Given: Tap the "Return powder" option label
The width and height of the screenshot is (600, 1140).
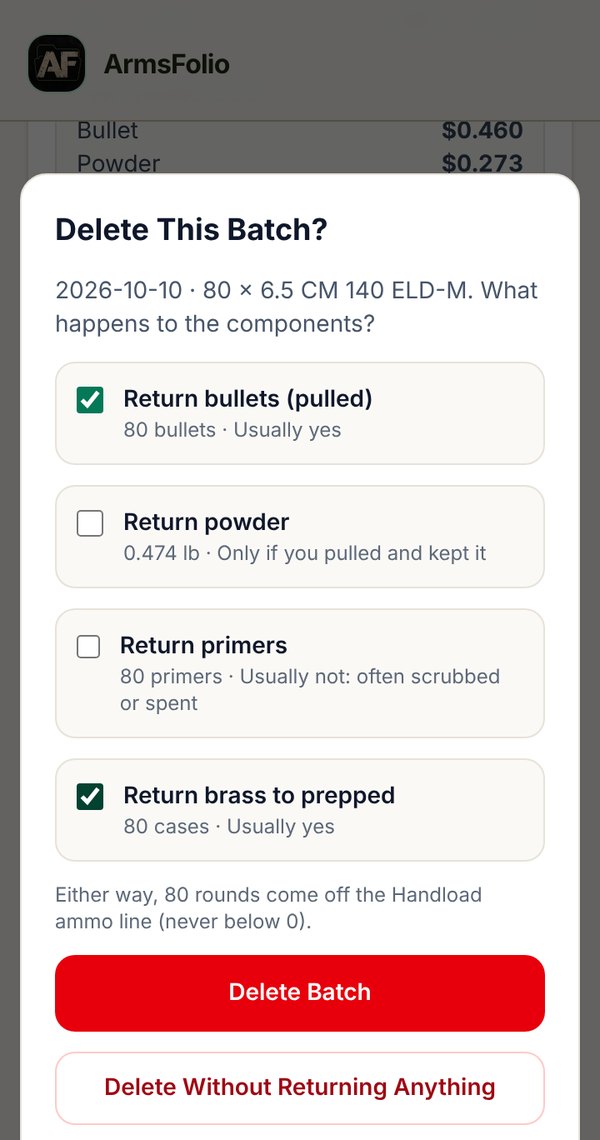Looking at the screenshot, I should pos(207,521).
